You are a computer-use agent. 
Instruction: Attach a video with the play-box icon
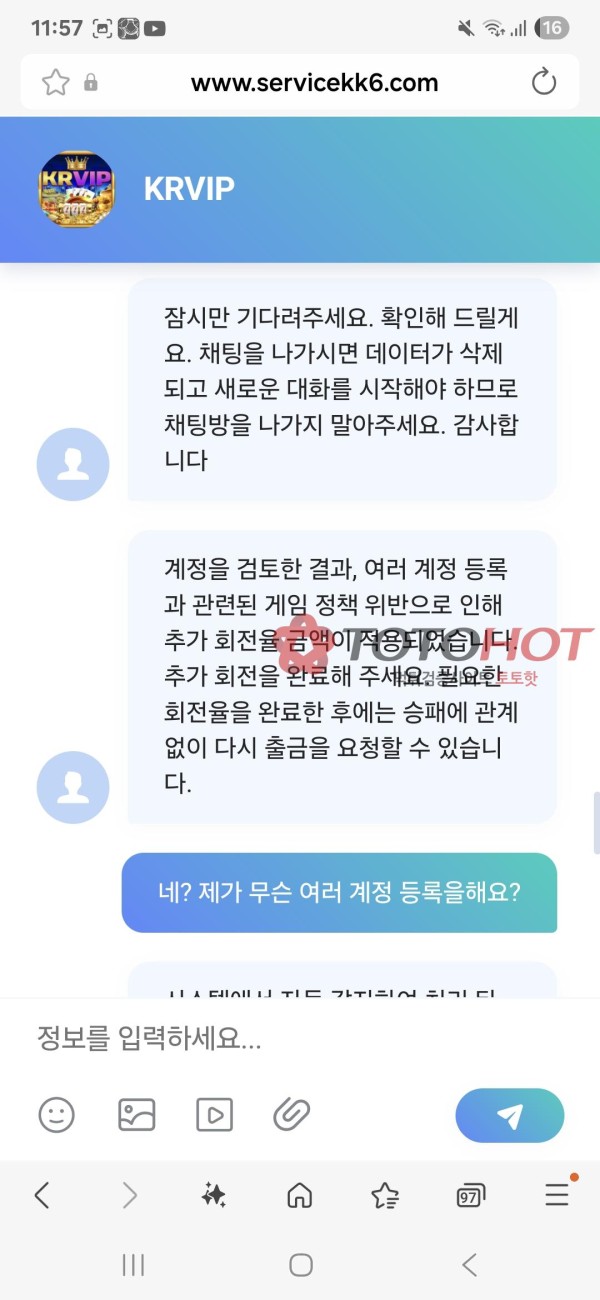click(x=214, y=1114)
